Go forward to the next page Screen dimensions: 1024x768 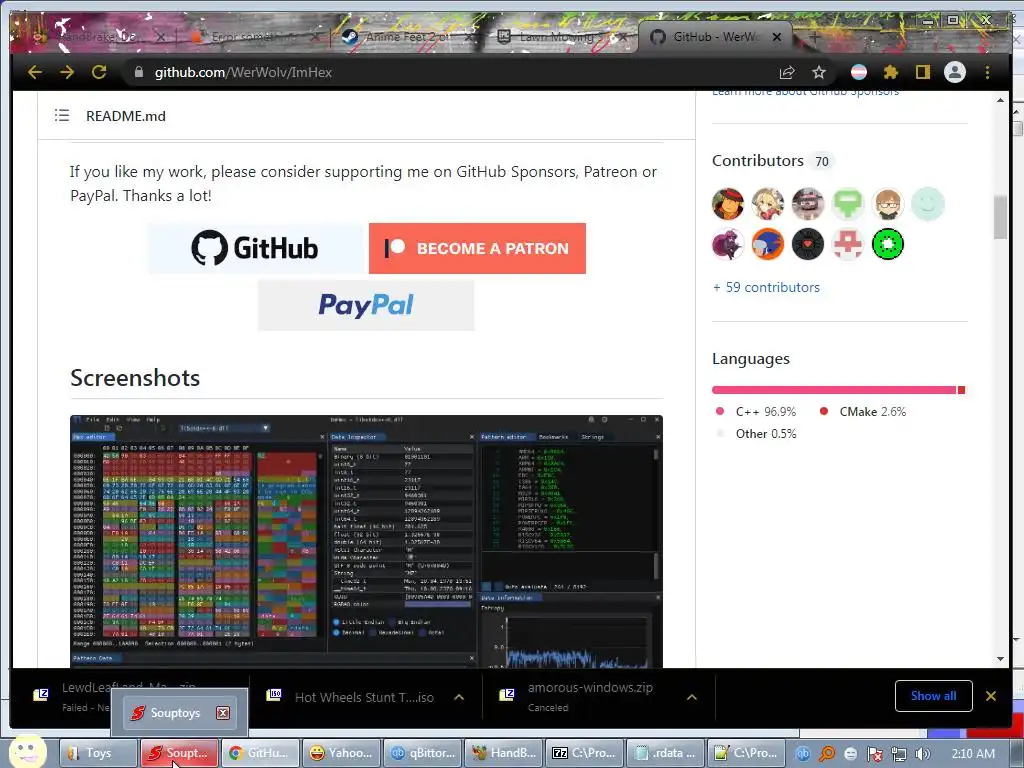[x=67, y=72]
